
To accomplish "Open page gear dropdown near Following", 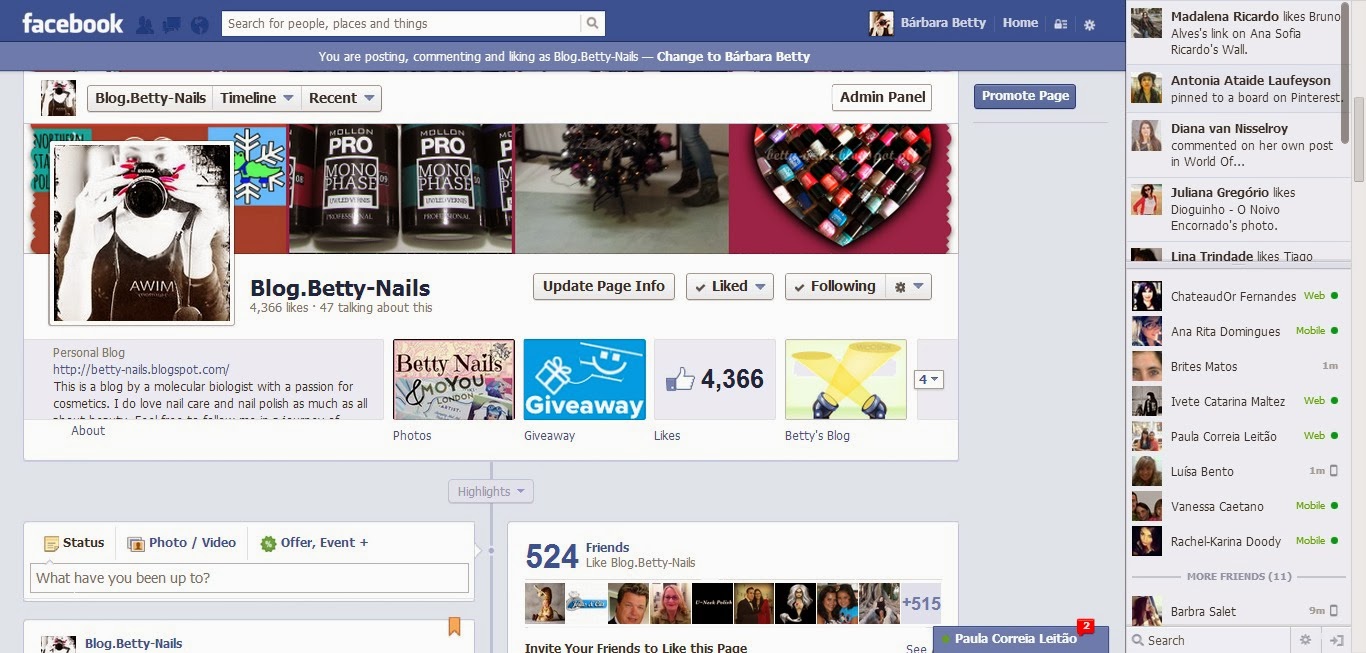I will (x=909, y=286).
